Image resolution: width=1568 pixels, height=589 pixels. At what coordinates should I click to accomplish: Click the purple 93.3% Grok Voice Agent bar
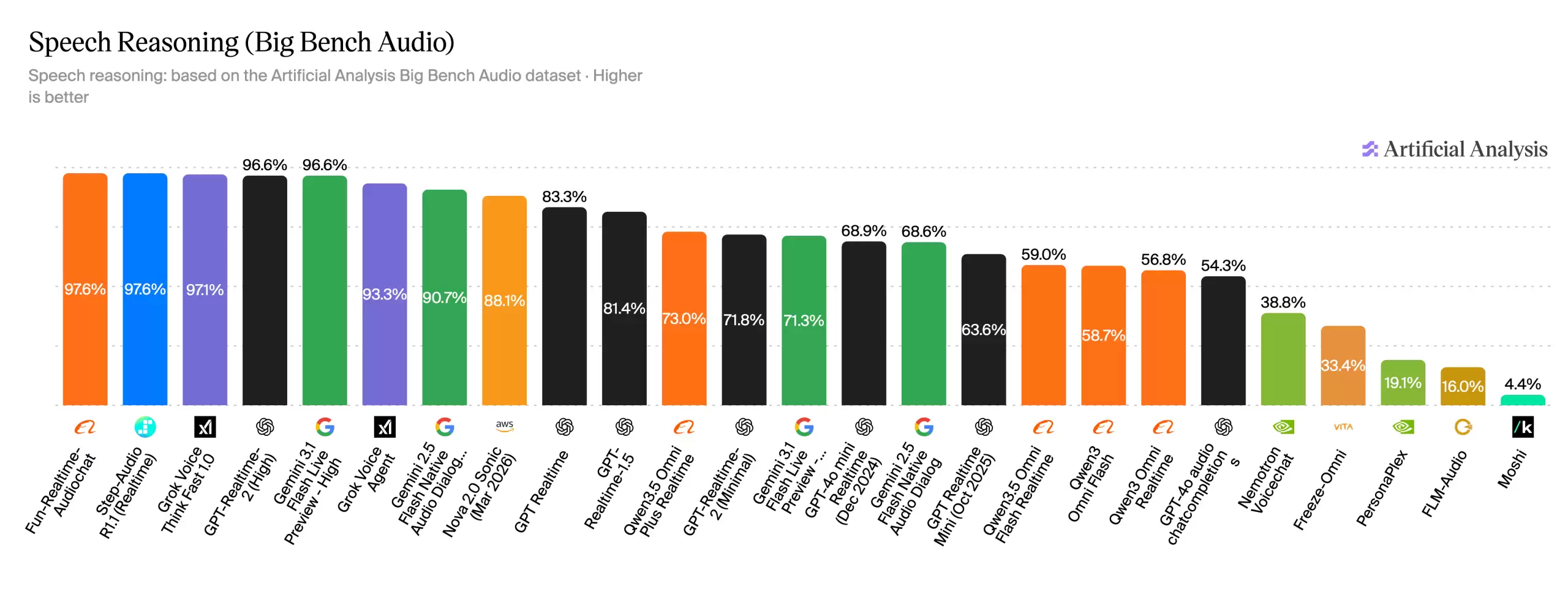tap(384, 294)
